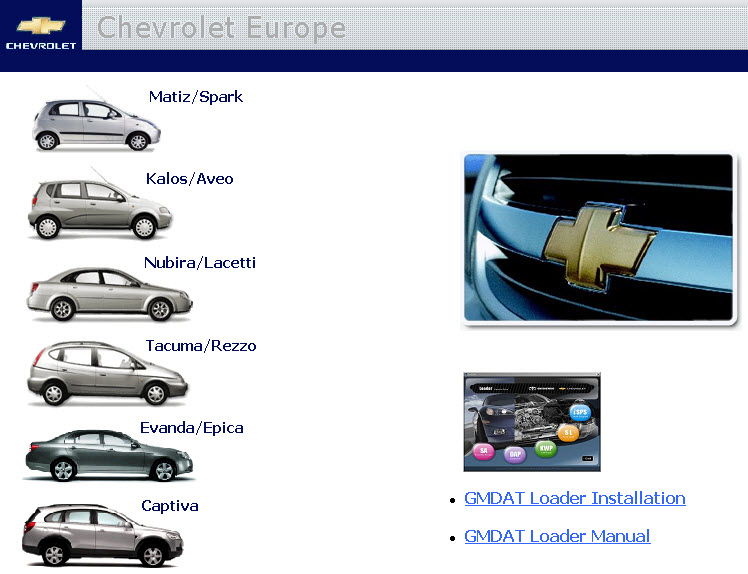Click the GMDAT loader screenshot thumbnail
Screen dimensions: 748x574
pyautogui.click(x=531, y=421)
